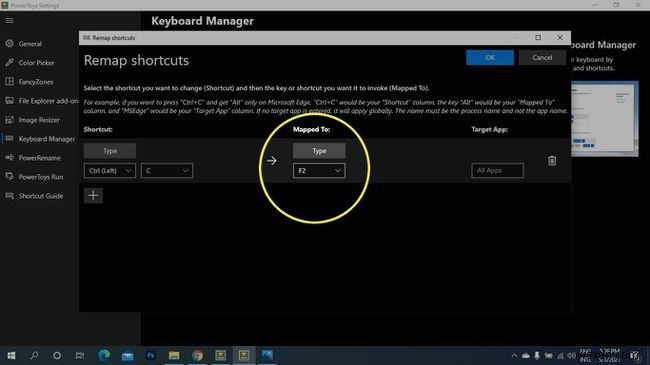Click the Image Resizer icon
This screenshot has width=650, height=365.
pos(10,119)
